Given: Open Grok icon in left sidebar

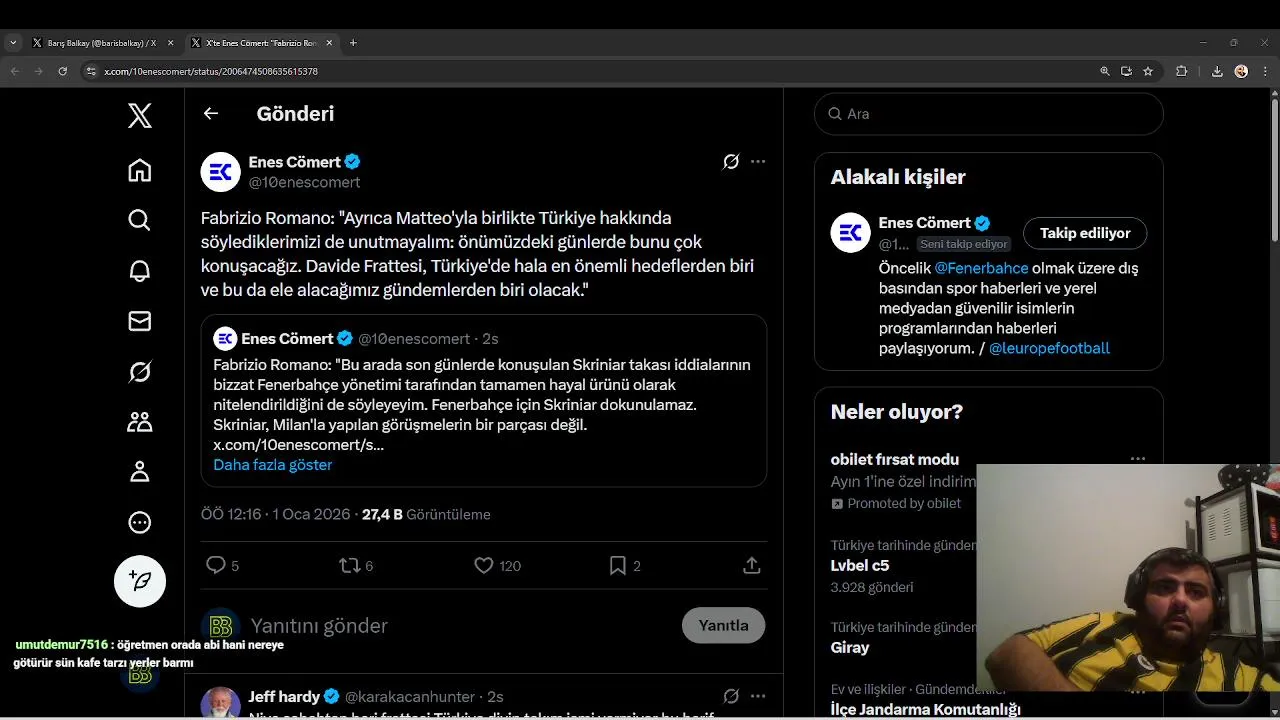Looking at the screenshot, I should [x=140, y=372].
